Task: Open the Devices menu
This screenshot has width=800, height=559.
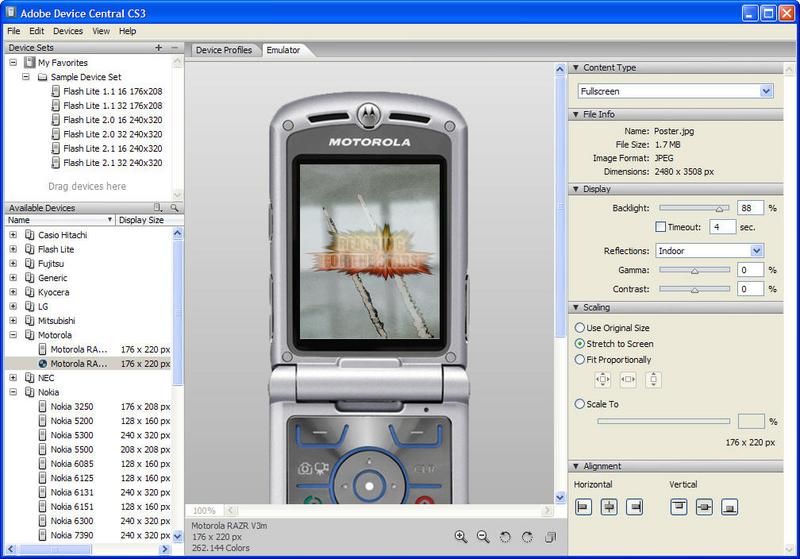Action: tap(68, 31)
